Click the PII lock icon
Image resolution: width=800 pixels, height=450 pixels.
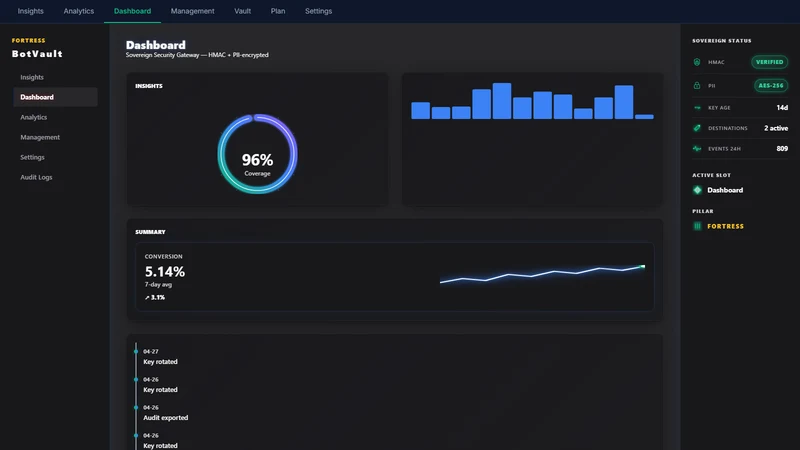697,85
